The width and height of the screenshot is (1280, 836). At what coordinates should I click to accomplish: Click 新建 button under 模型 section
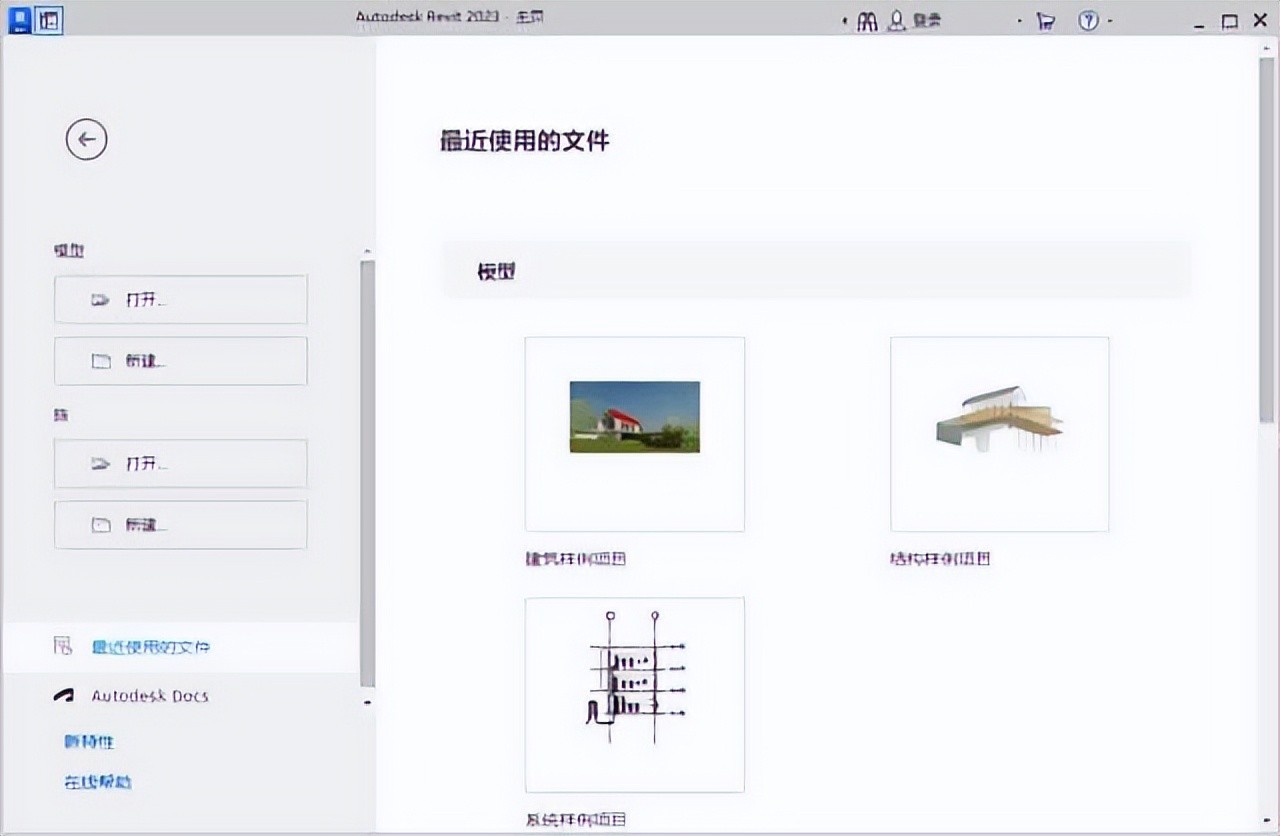(x=181, y=361)
